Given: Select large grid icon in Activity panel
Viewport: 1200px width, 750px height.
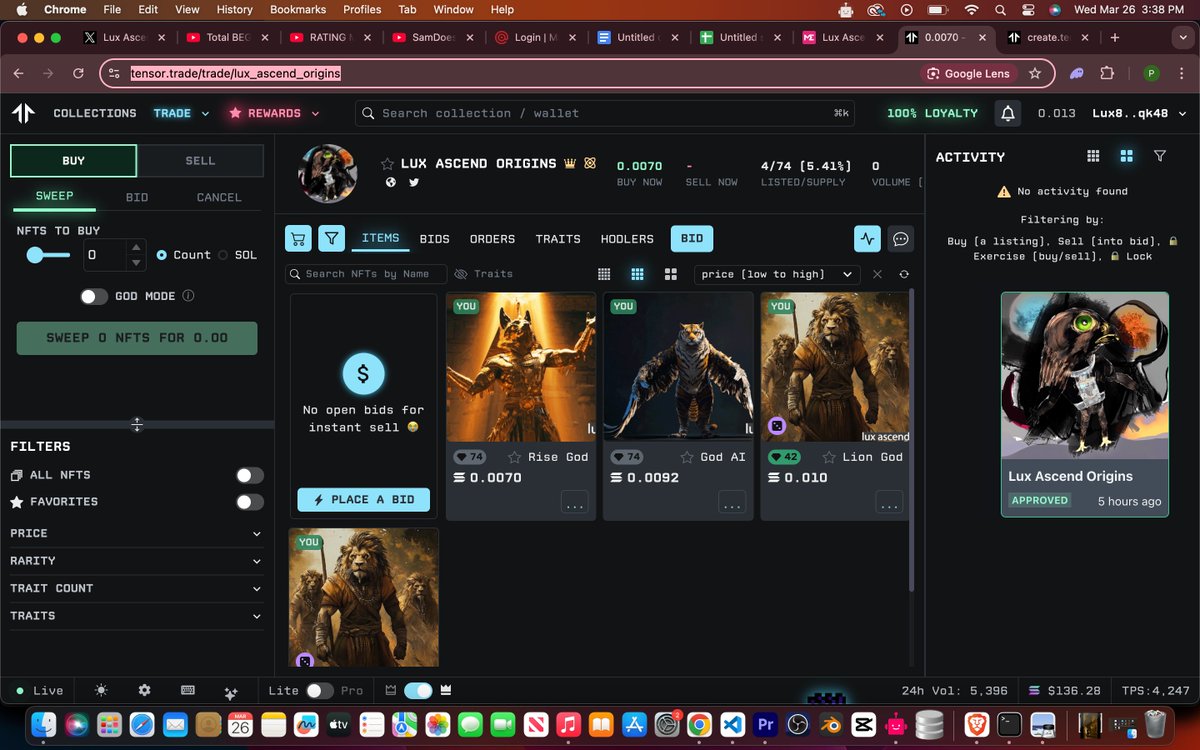Looking at the screenshot, I should tap(1126, 156).
